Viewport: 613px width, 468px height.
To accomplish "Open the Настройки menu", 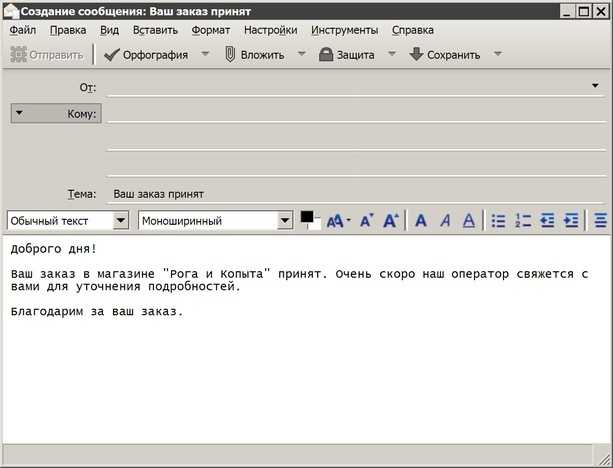I will 271,30.
